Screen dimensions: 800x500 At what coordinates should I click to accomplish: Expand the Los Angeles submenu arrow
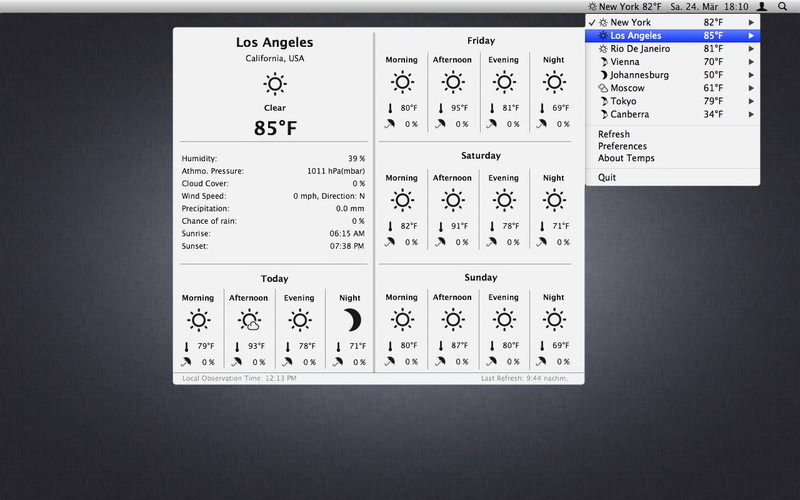coord(751,36)
